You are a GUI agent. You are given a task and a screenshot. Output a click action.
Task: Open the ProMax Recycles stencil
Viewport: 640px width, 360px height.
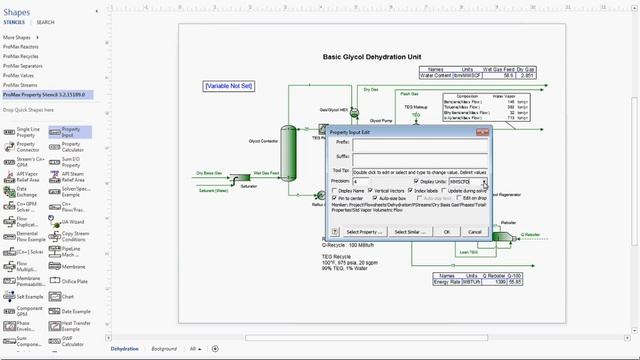[x=21, y=56]
